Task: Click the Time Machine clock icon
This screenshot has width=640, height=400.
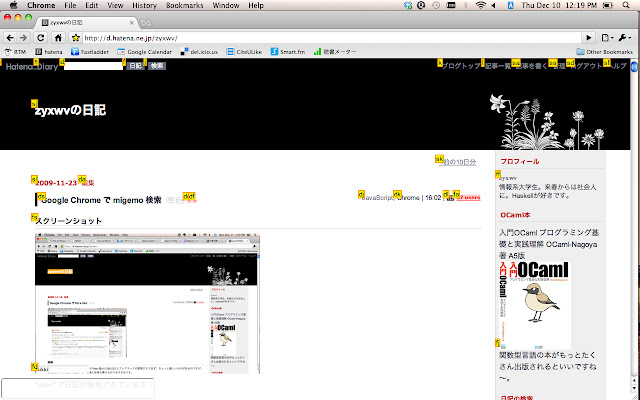Action: tap(436, 5)
